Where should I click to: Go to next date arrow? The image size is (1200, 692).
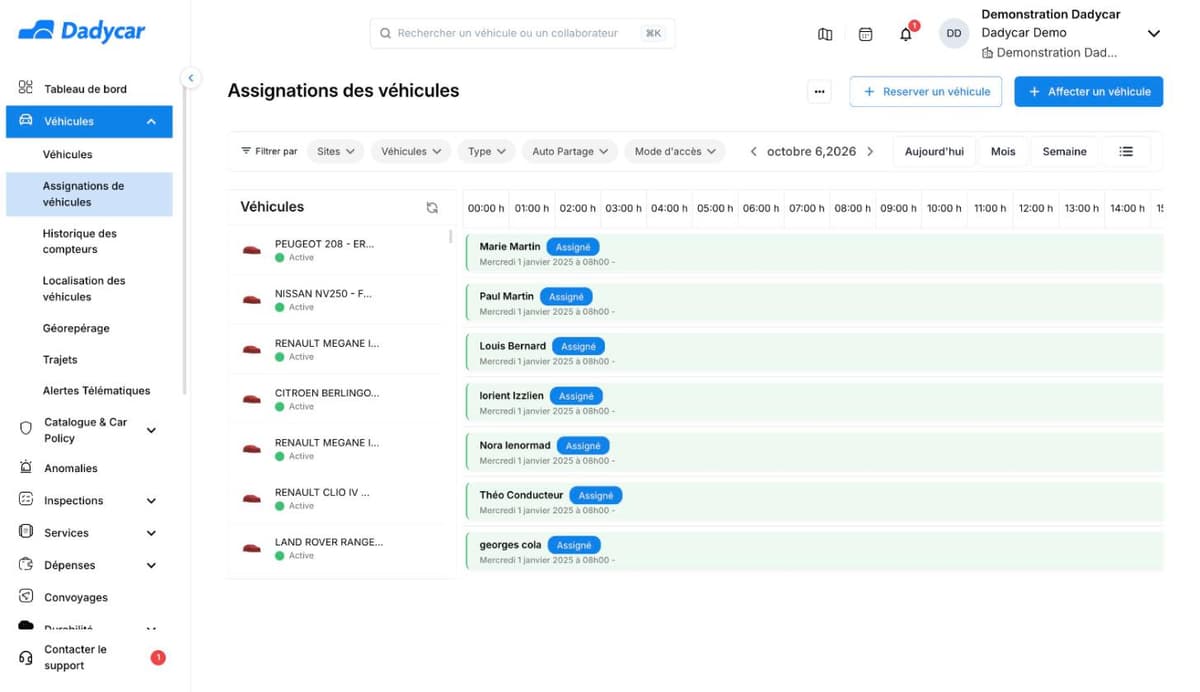870,152
